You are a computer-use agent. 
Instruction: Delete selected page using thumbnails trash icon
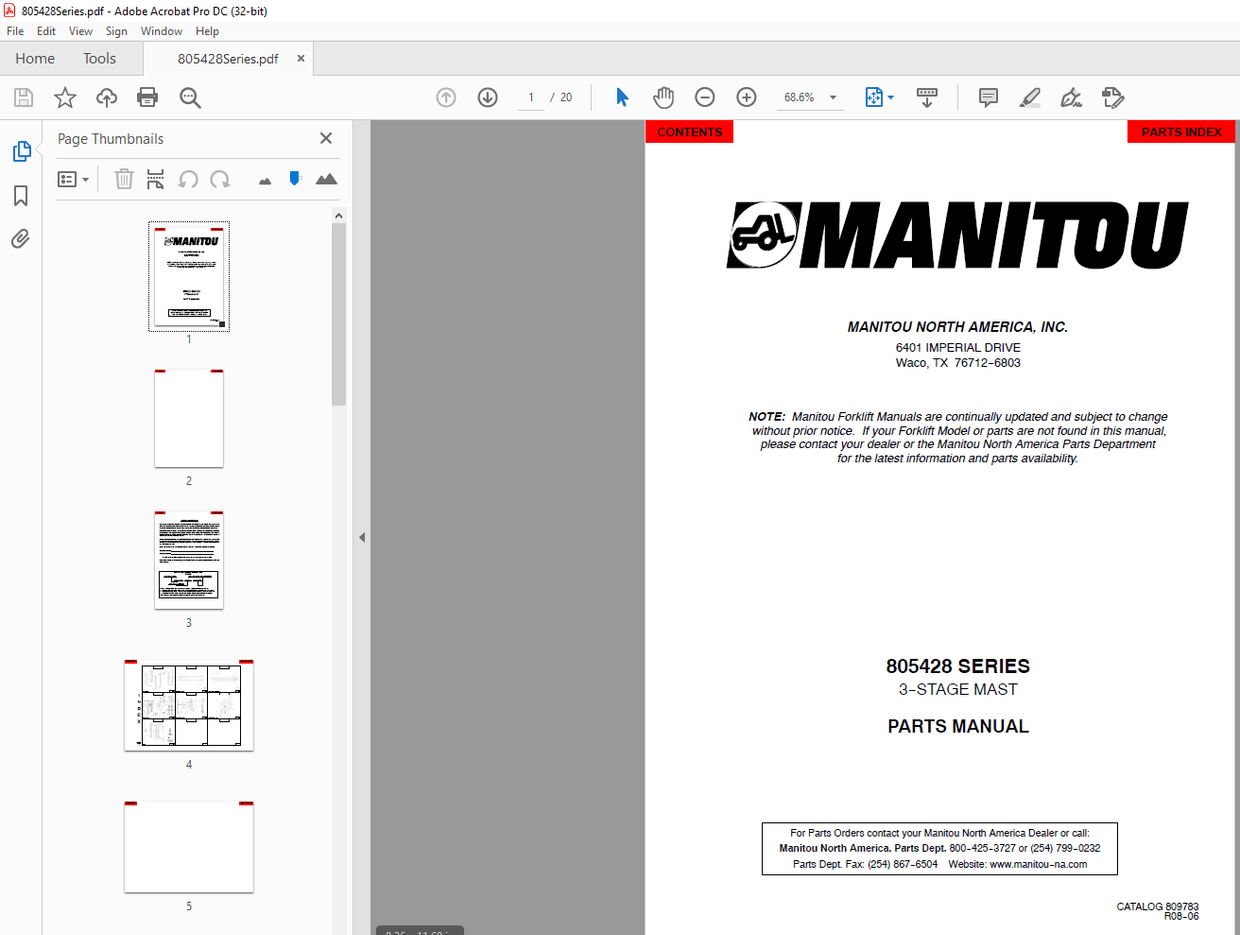(124, 178)
